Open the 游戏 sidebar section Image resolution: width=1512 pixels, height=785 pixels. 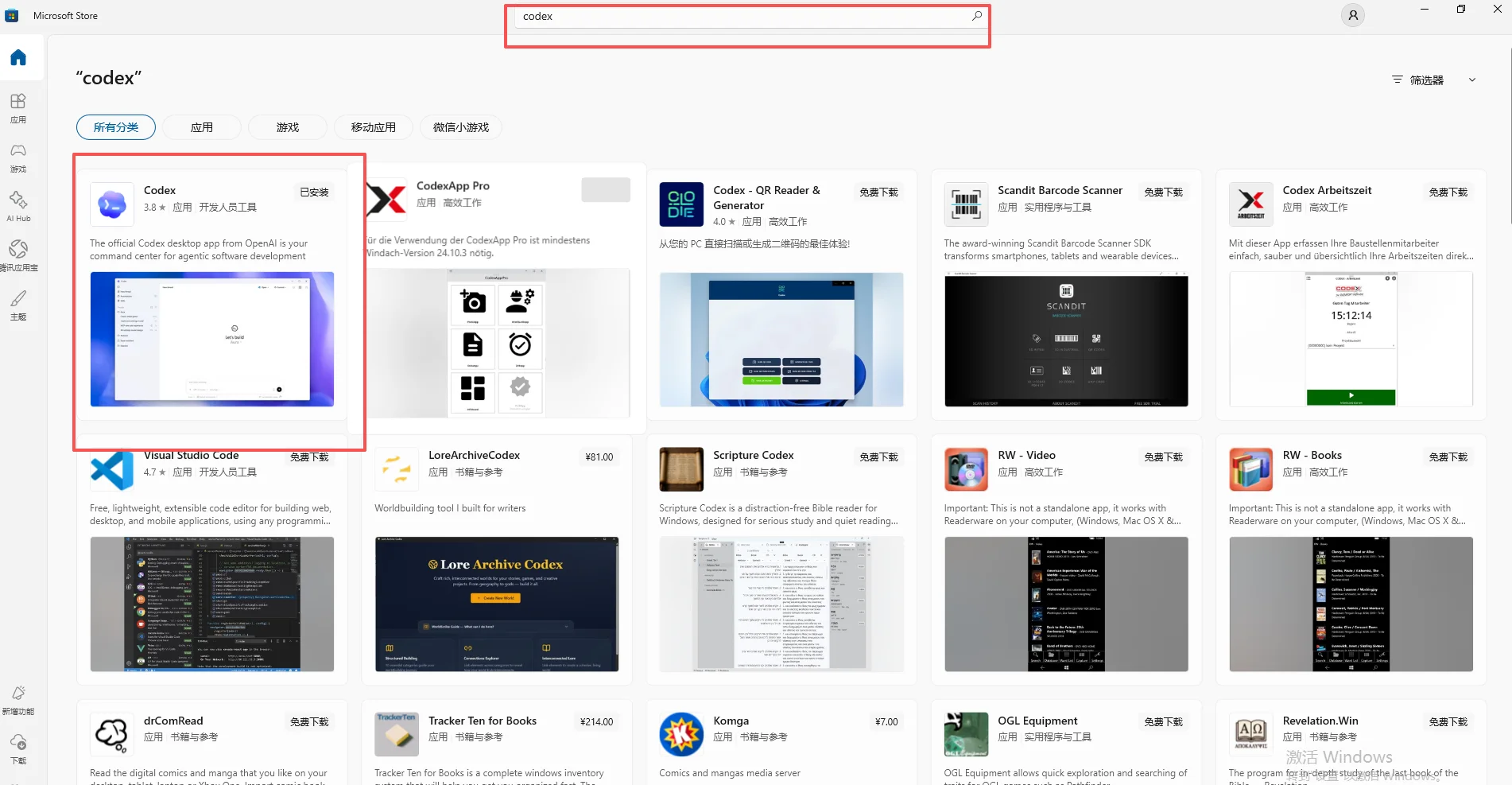(18, 157)
